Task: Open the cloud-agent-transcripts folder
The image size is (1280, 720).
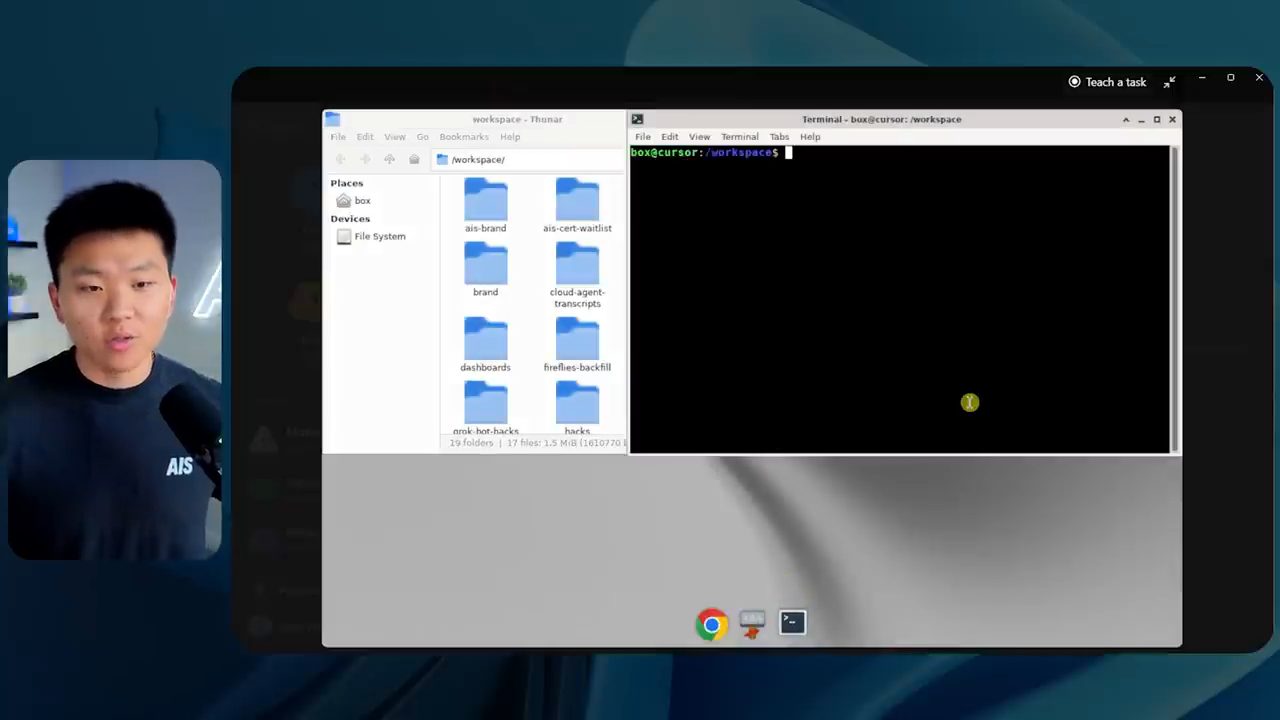Action: [x=577, y=275]
